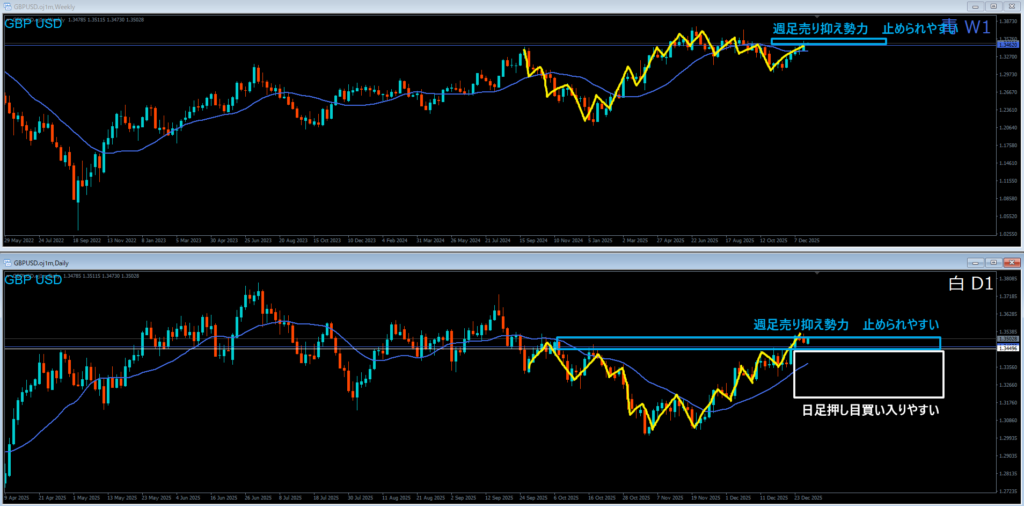Minimize the GBPUSD Daily chart window

(977, 261)
